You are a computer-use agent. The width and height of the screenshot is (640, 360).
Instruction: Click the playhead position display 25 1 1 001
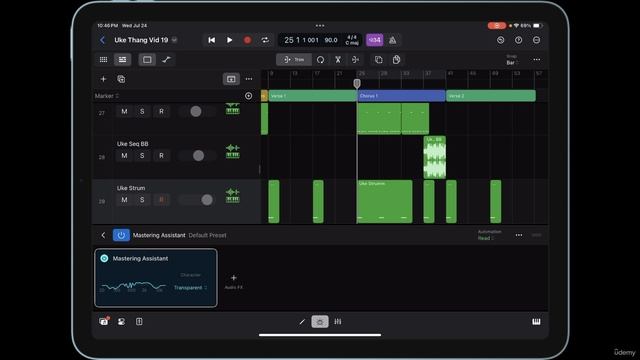coord(302,40)
